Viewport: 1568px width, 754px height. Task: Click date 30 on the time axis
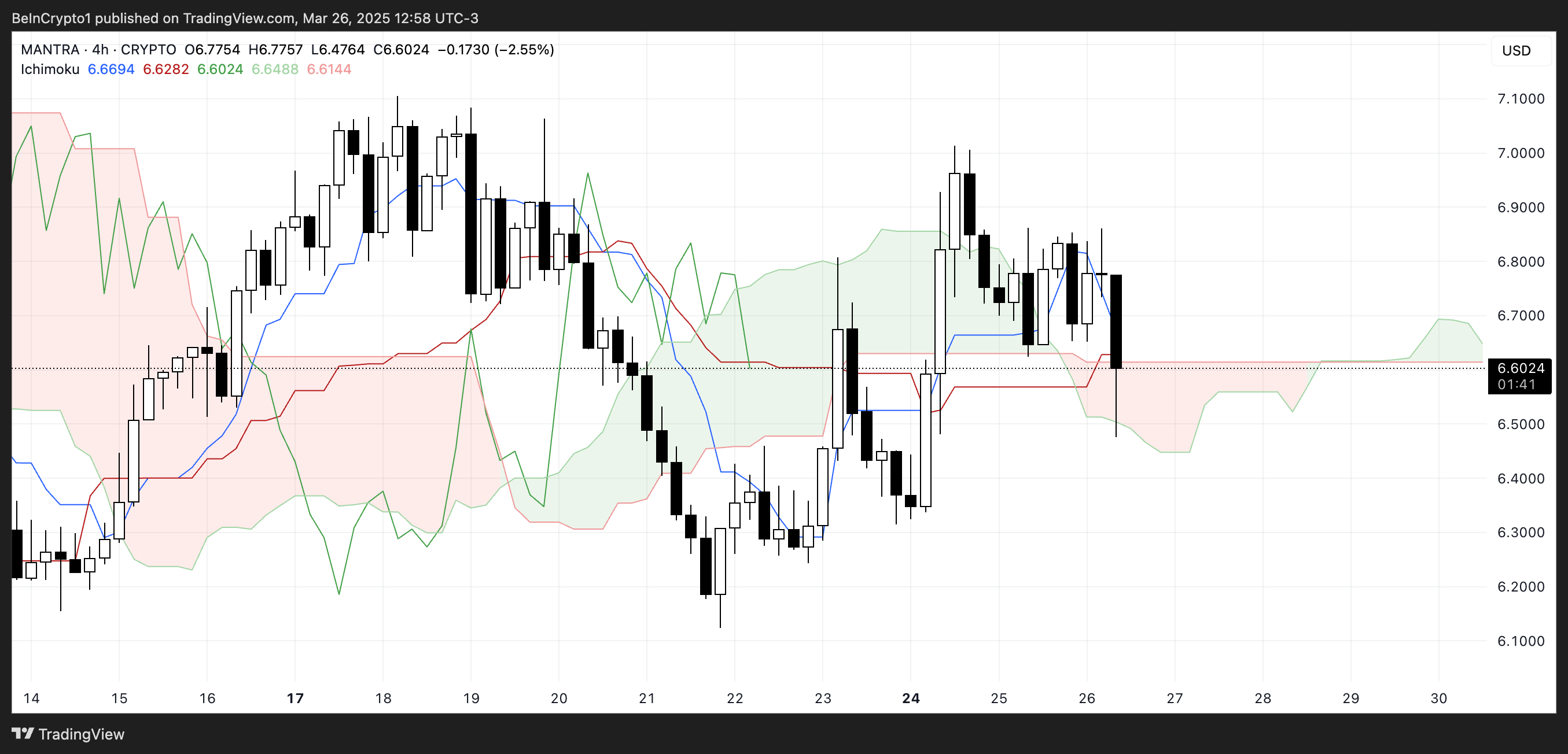pyautogui.click(x=1438, y=698)
